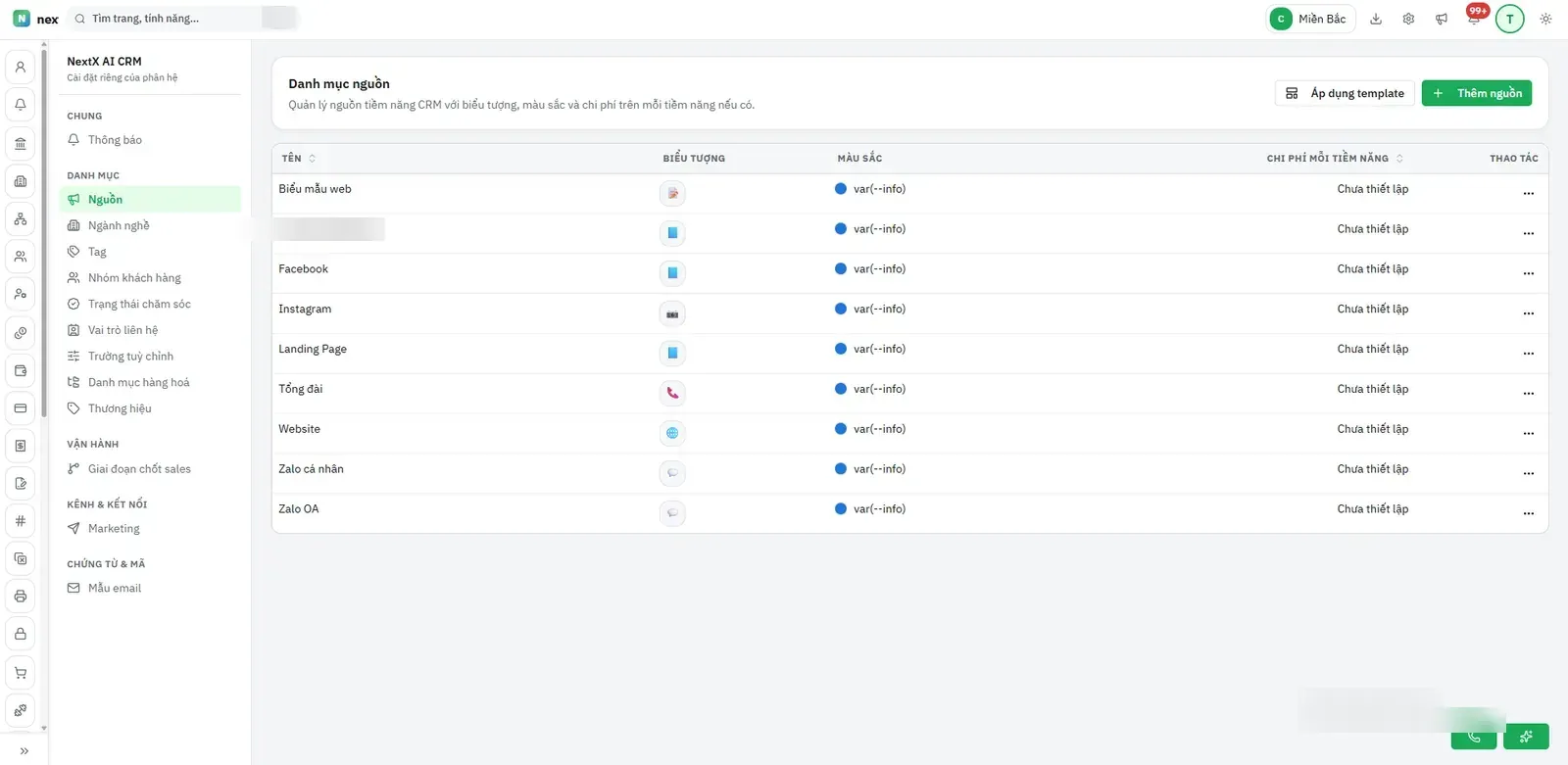Select Nhóm khách hàng in the sidebar

tap(150, 278)
